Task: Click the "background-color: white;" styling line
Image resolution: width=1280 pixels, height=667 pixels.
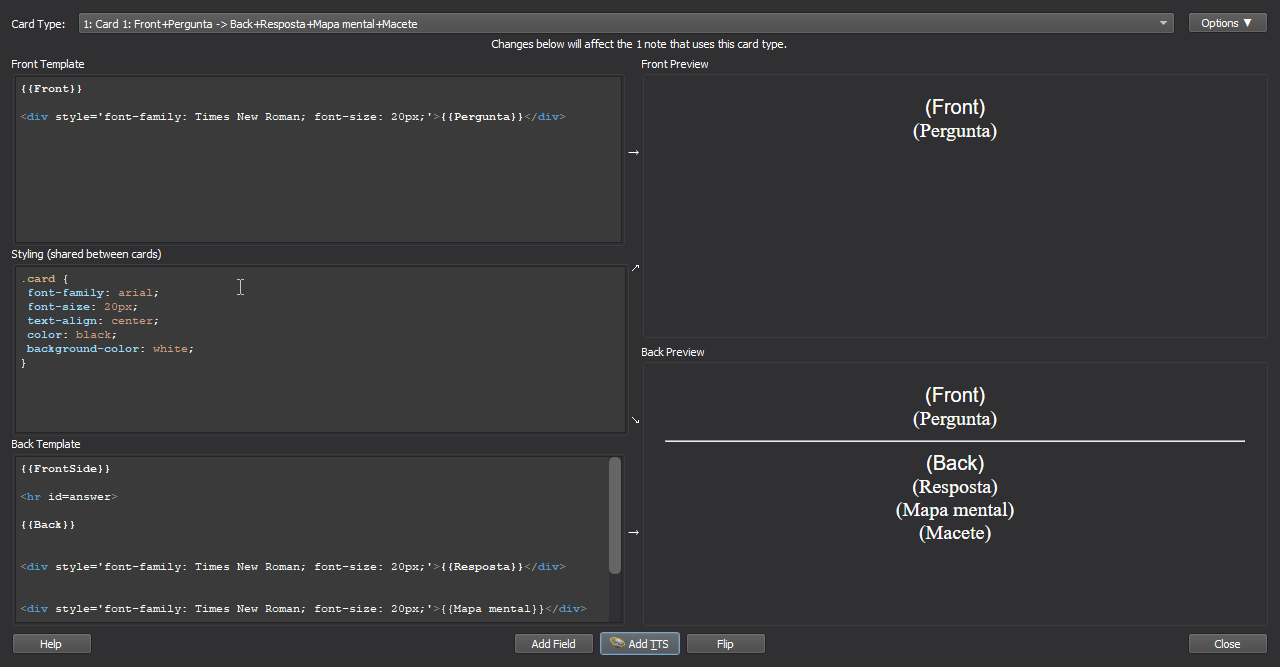Action: (x=110, y=349)
